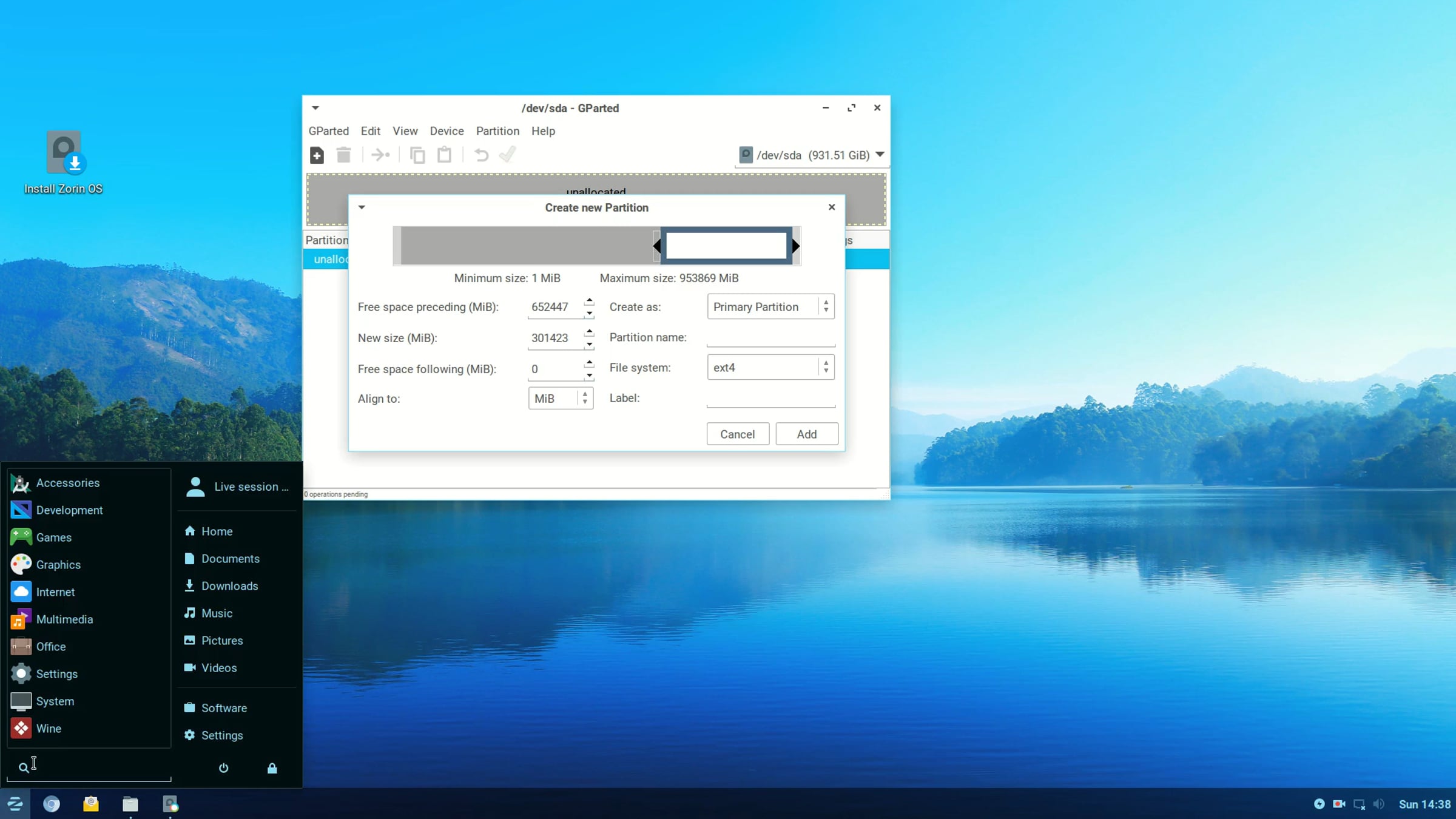Click the Apply all operations checkmark icon
The width and height of the screenshot is (1456, 819).
coord(507,155)
